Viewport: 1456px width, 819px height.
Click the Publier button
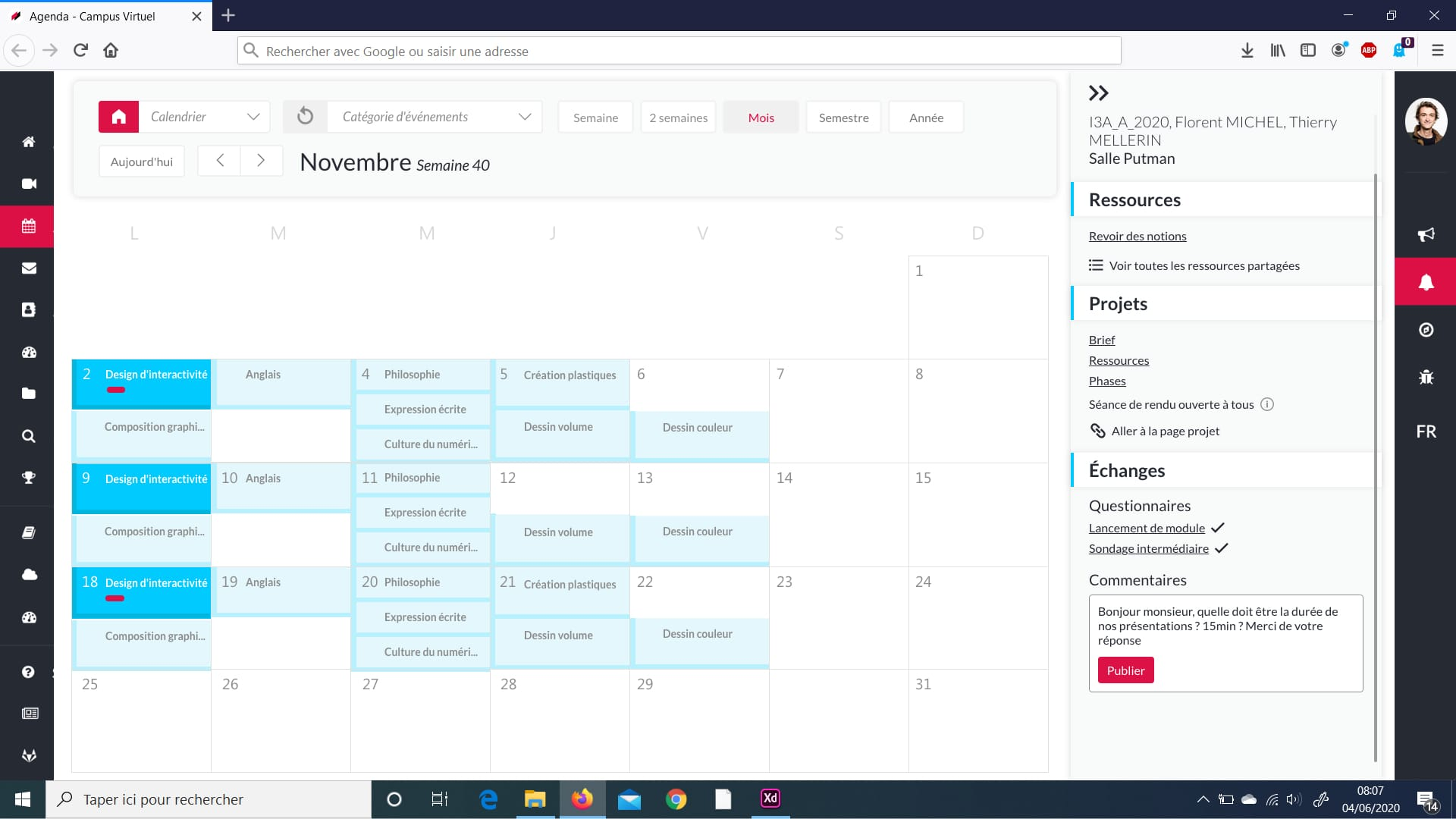(1125, 670)
